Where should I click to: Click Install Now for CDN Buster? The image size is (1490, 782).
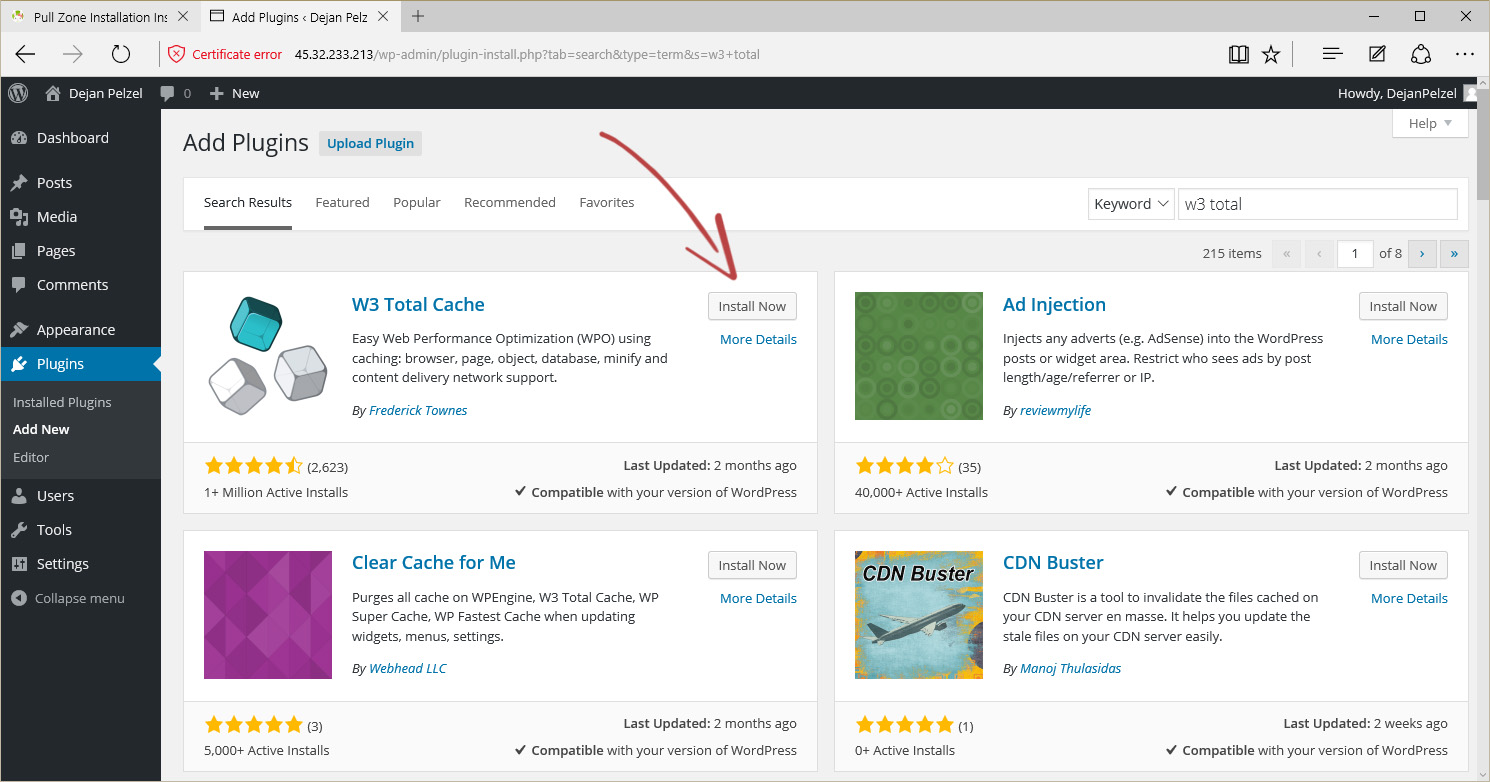[x=1403, y=565]
